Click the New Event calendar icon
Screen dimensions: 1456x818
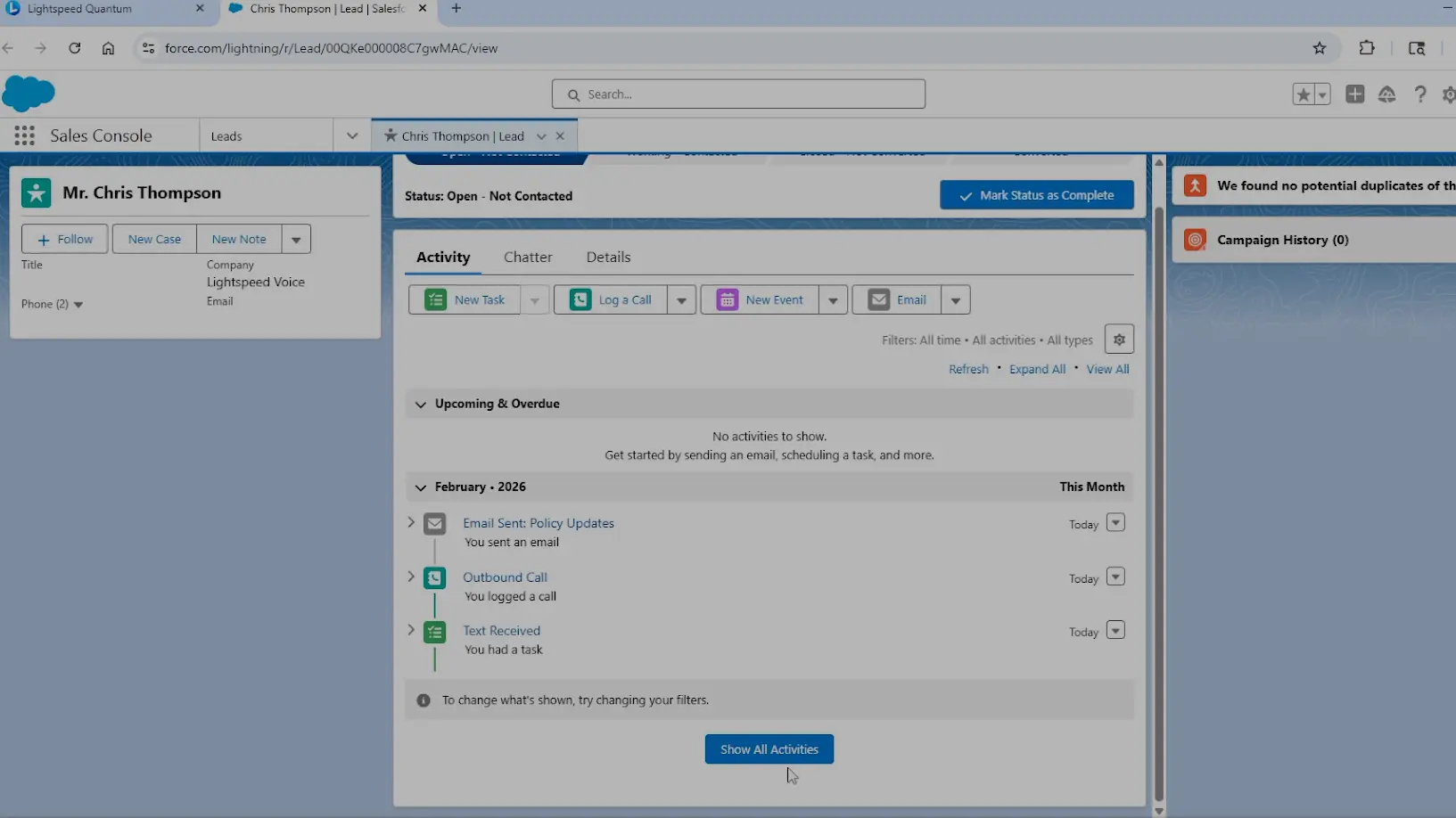[x=728, y=300]
